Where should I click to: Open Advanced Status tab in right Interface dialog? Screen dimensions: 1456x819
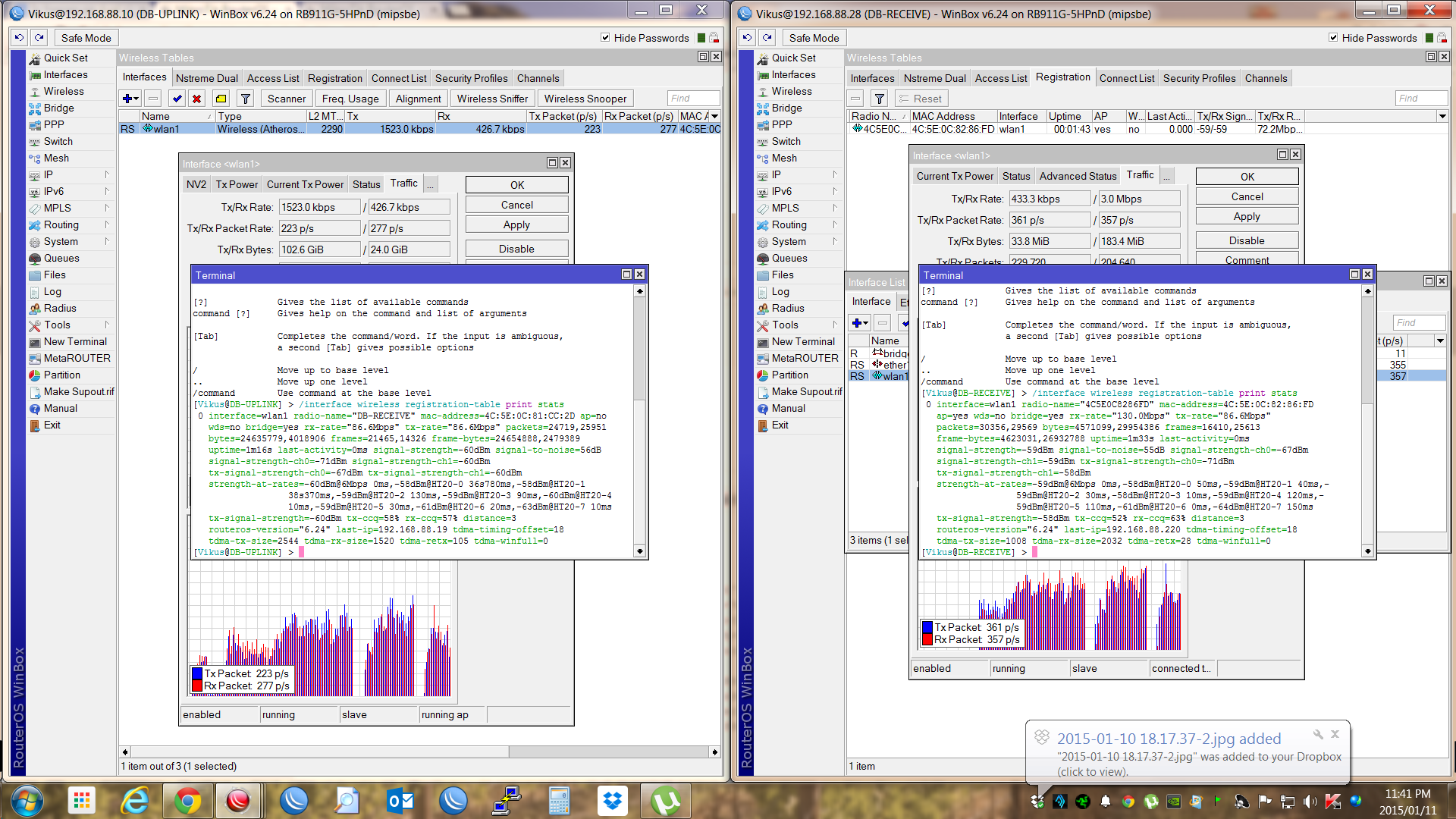click(1078, 176)
